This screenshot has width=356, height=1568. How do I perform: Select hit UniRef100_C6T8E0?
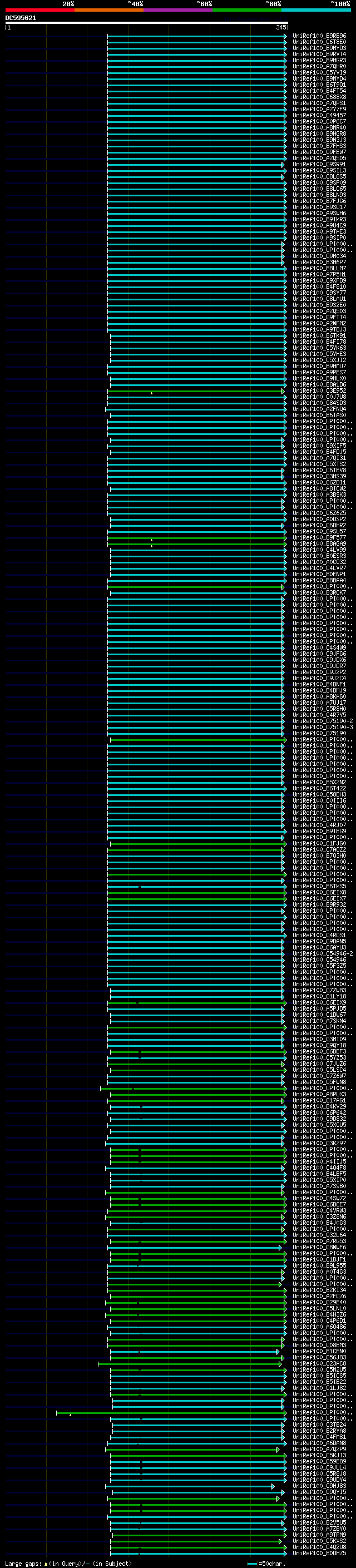coord(319,42)
